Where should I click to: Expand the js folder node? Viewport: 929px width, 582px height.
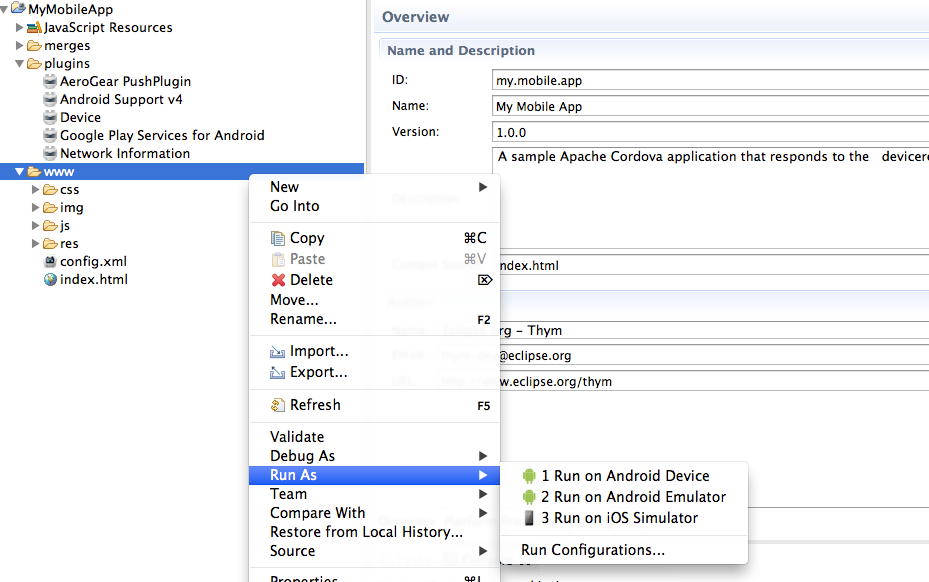pyautogui.click(x=36, y=226)
